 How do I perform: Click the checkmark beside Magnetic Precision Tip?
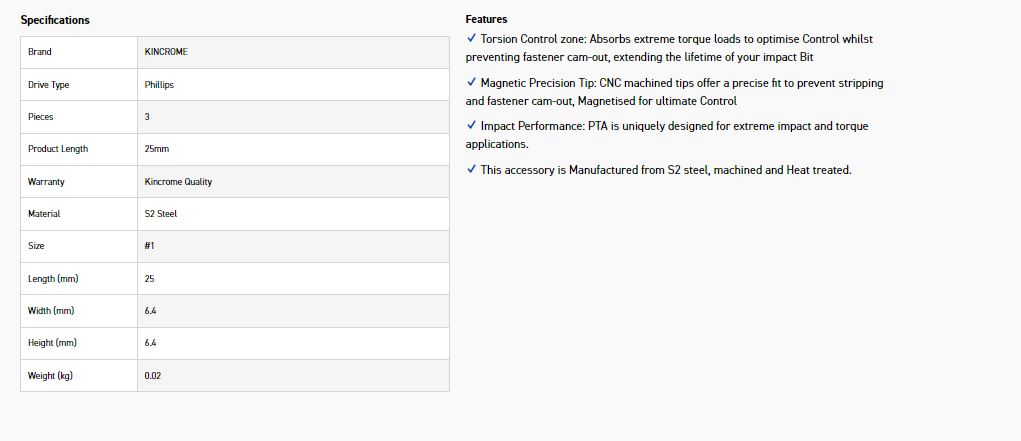point(471,82)
